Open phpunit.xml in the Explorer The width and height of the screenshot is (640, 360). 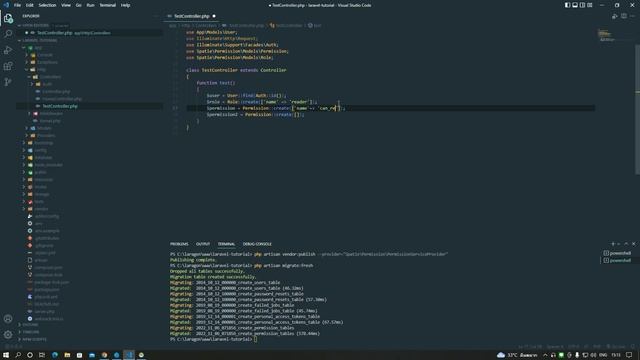pos(46,297)
